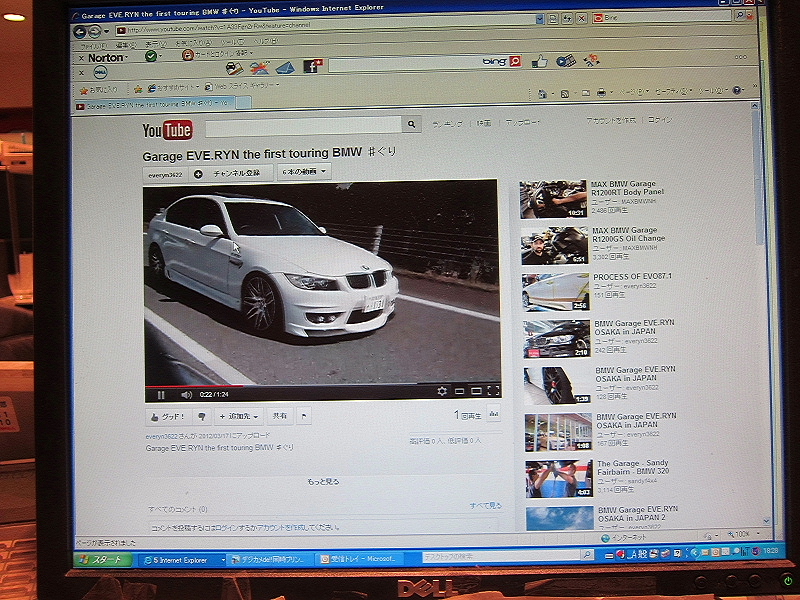The width and height of the screenshot is (800, 600).
Task: Select the Garage EVE.RYN browser tab
Action: point(155,105)
